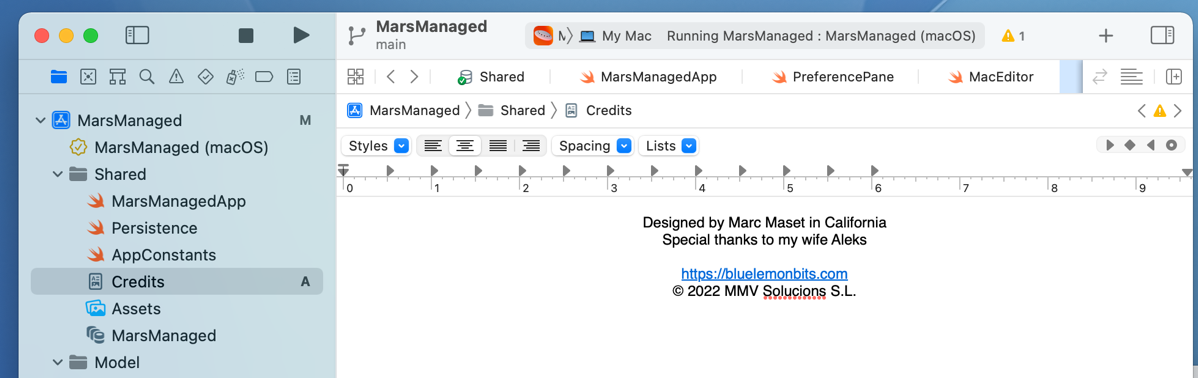
Task: Justify the text
Action: click(x=497, y=146)
